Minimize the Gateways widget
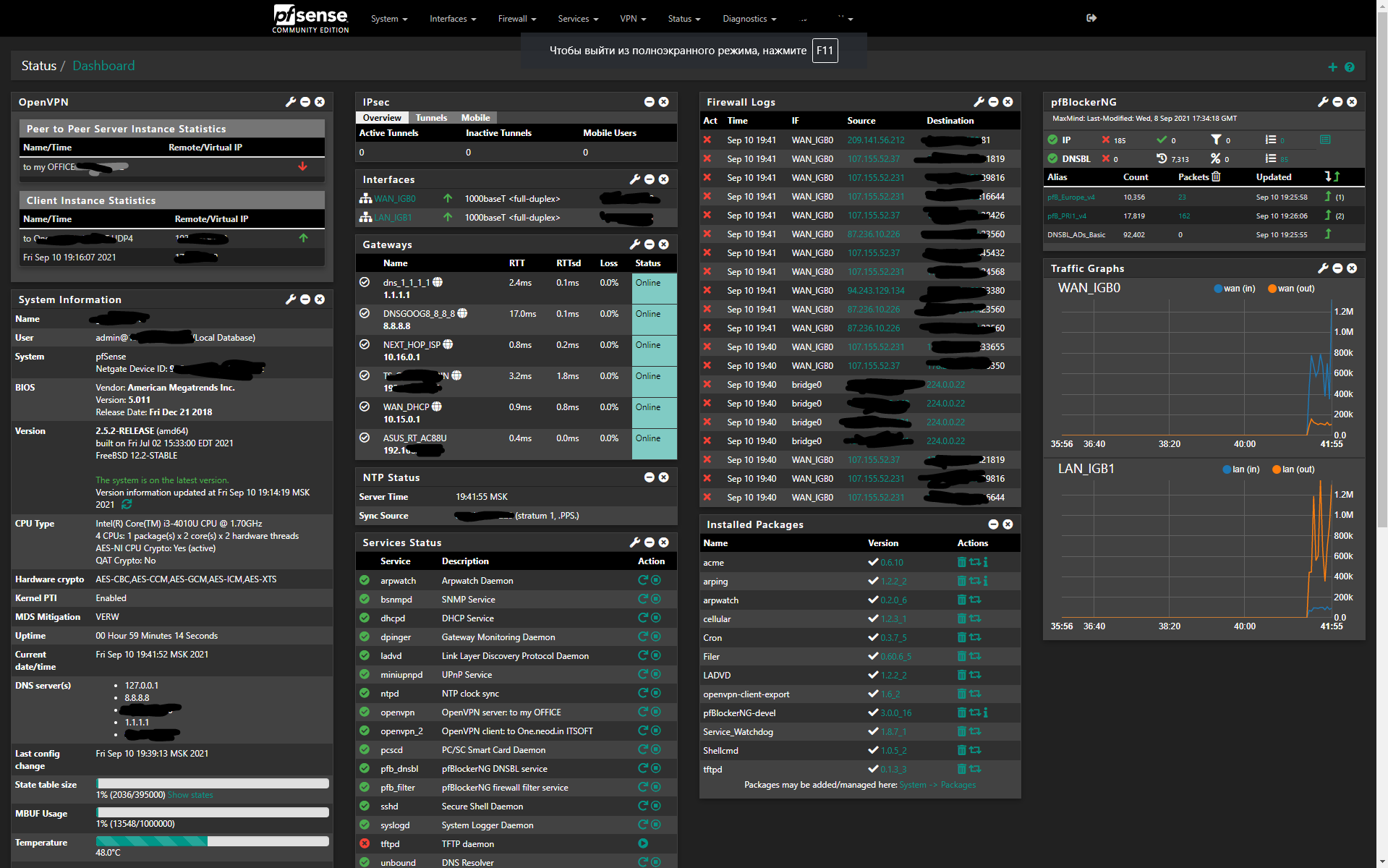 [649, 244]
